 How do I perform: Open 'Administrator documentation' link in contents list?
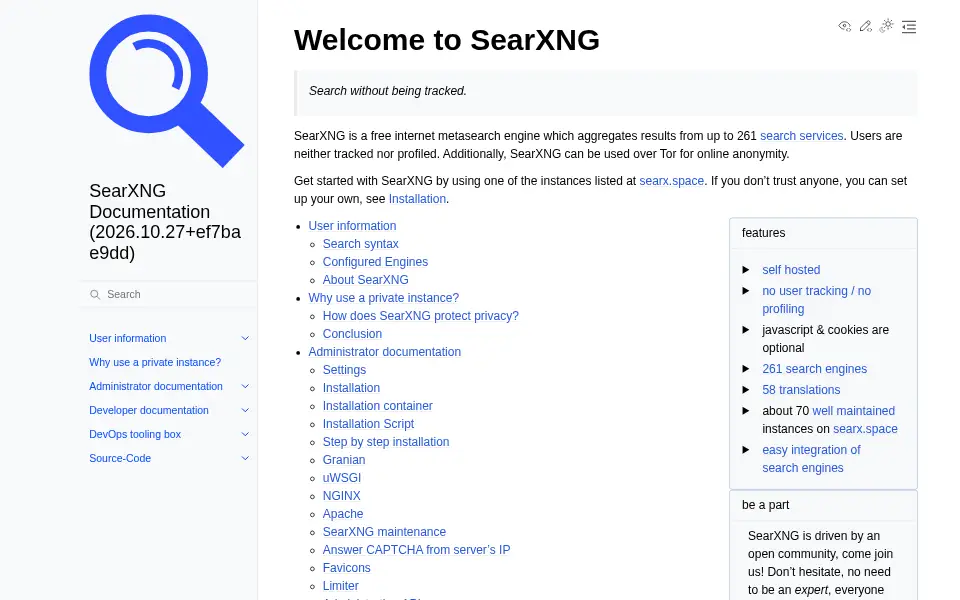tap(384, 352)
